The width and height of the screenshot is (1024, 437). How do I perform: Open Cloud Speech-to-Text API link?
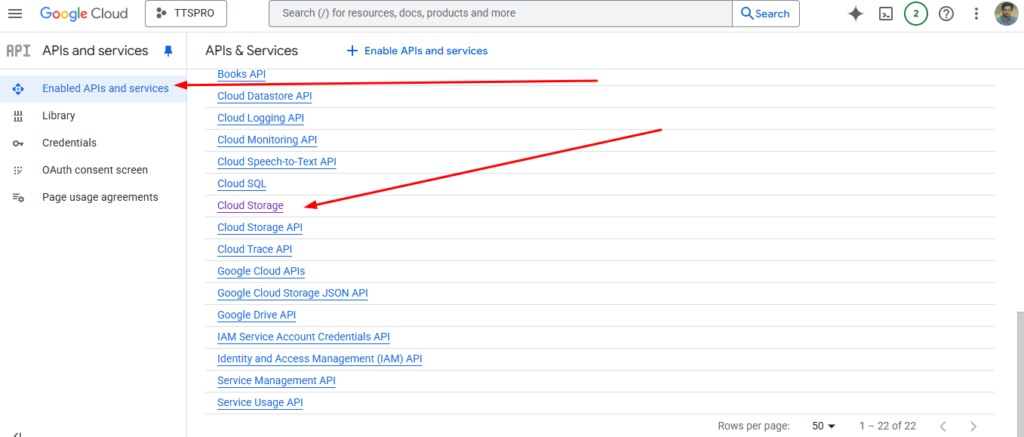[x=277, y=162]
